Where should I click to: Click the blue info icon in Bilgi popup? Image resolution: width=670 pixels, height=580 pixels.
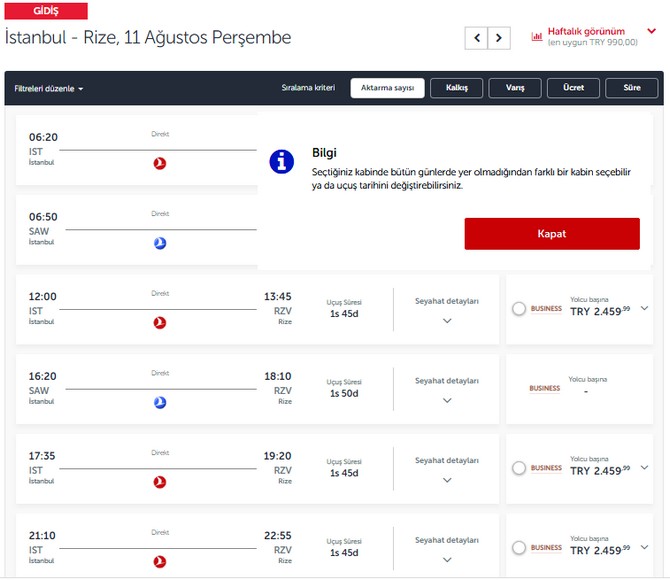(x=283, y=161)
